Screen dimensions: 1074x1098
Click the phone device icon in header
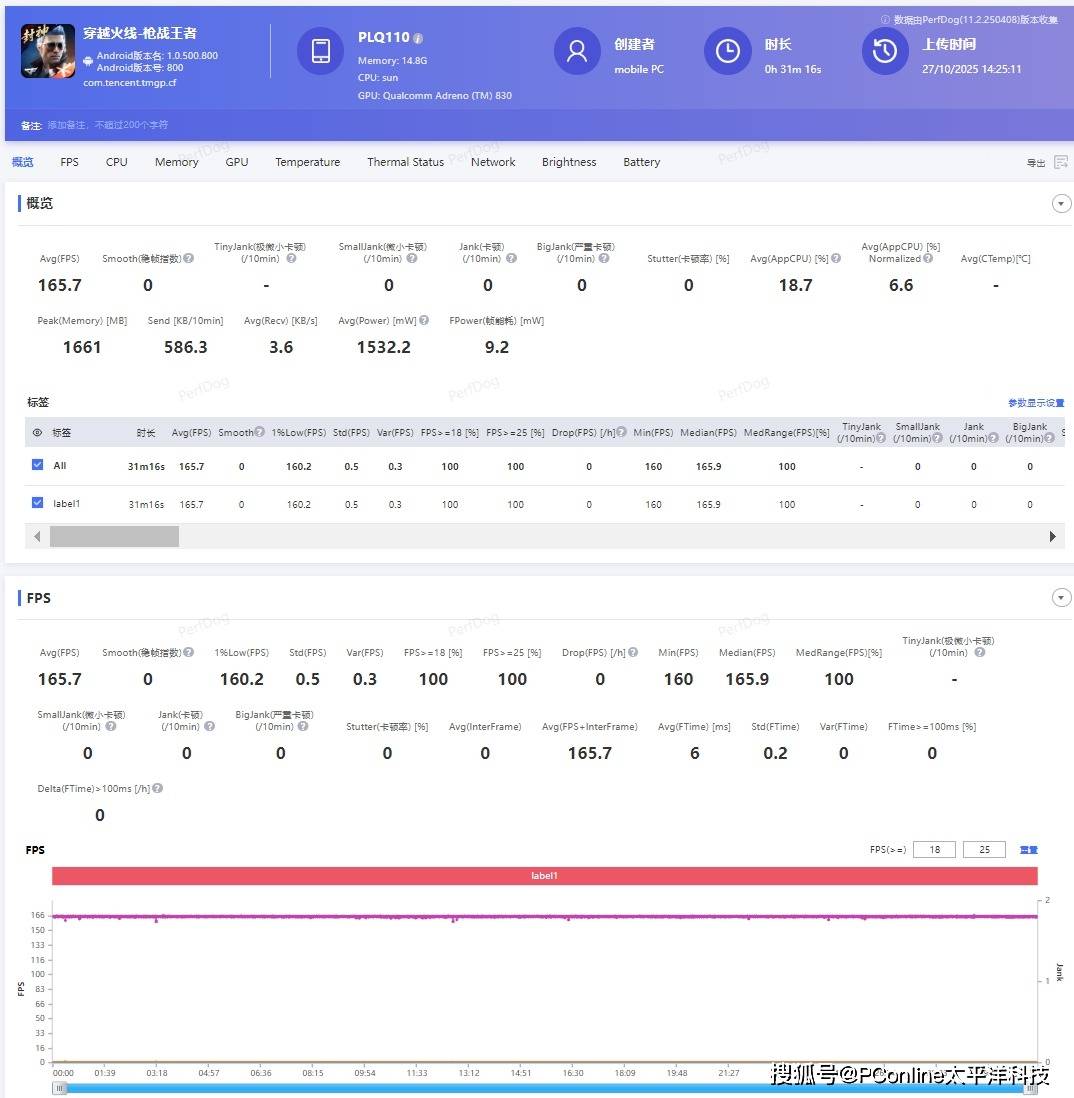320,51
